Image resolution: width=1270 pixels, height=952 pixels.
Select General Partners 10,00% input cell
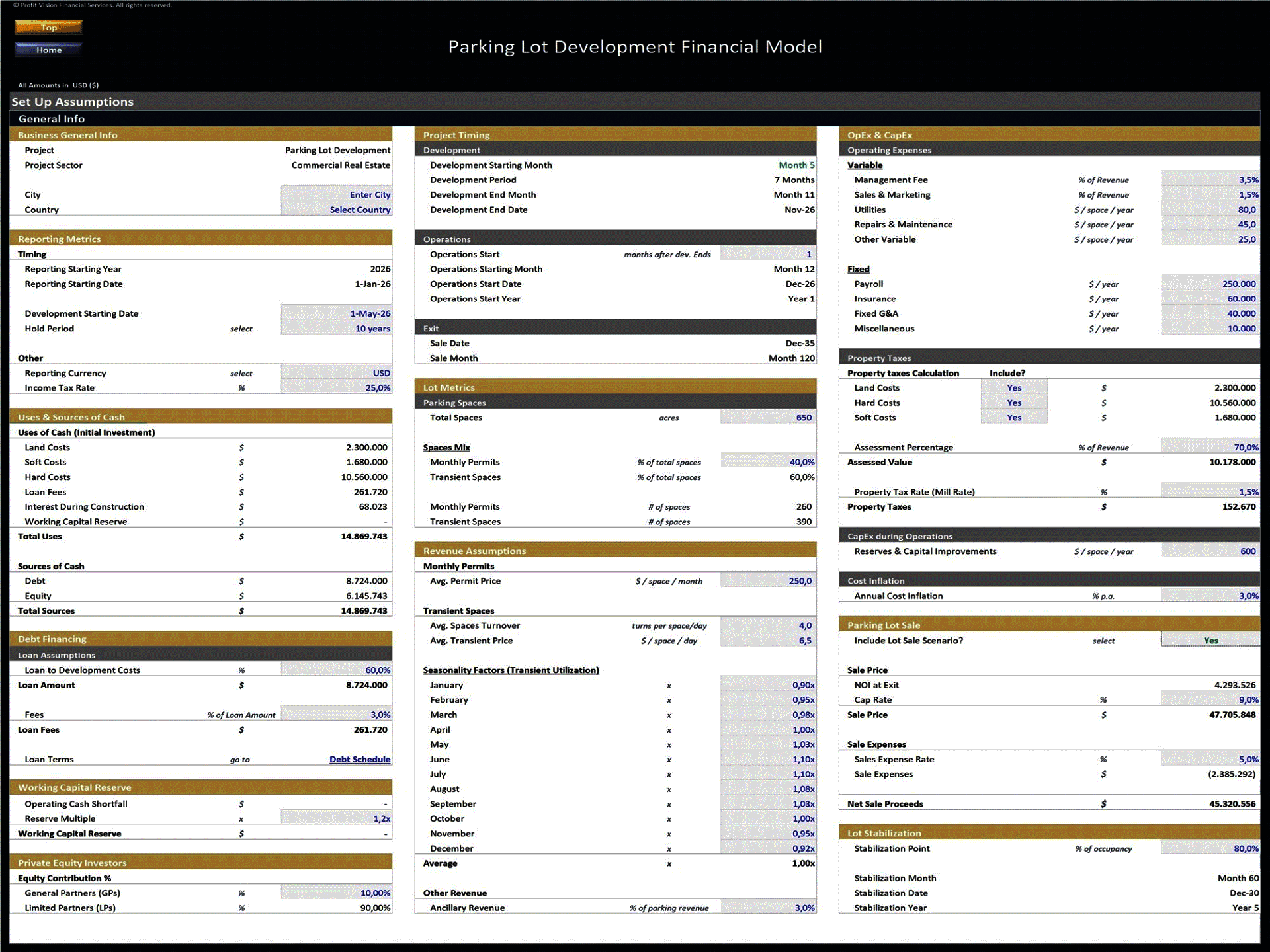336,893
